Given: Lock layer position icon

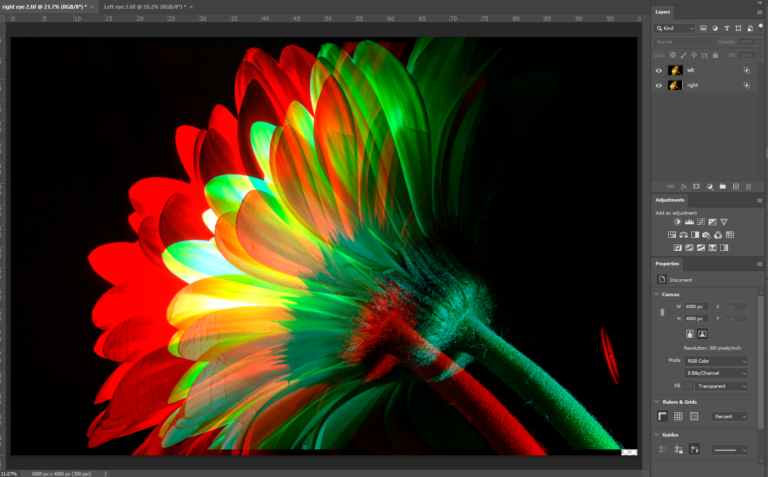Looking at the screenshot, I should (x=694, y=55).
